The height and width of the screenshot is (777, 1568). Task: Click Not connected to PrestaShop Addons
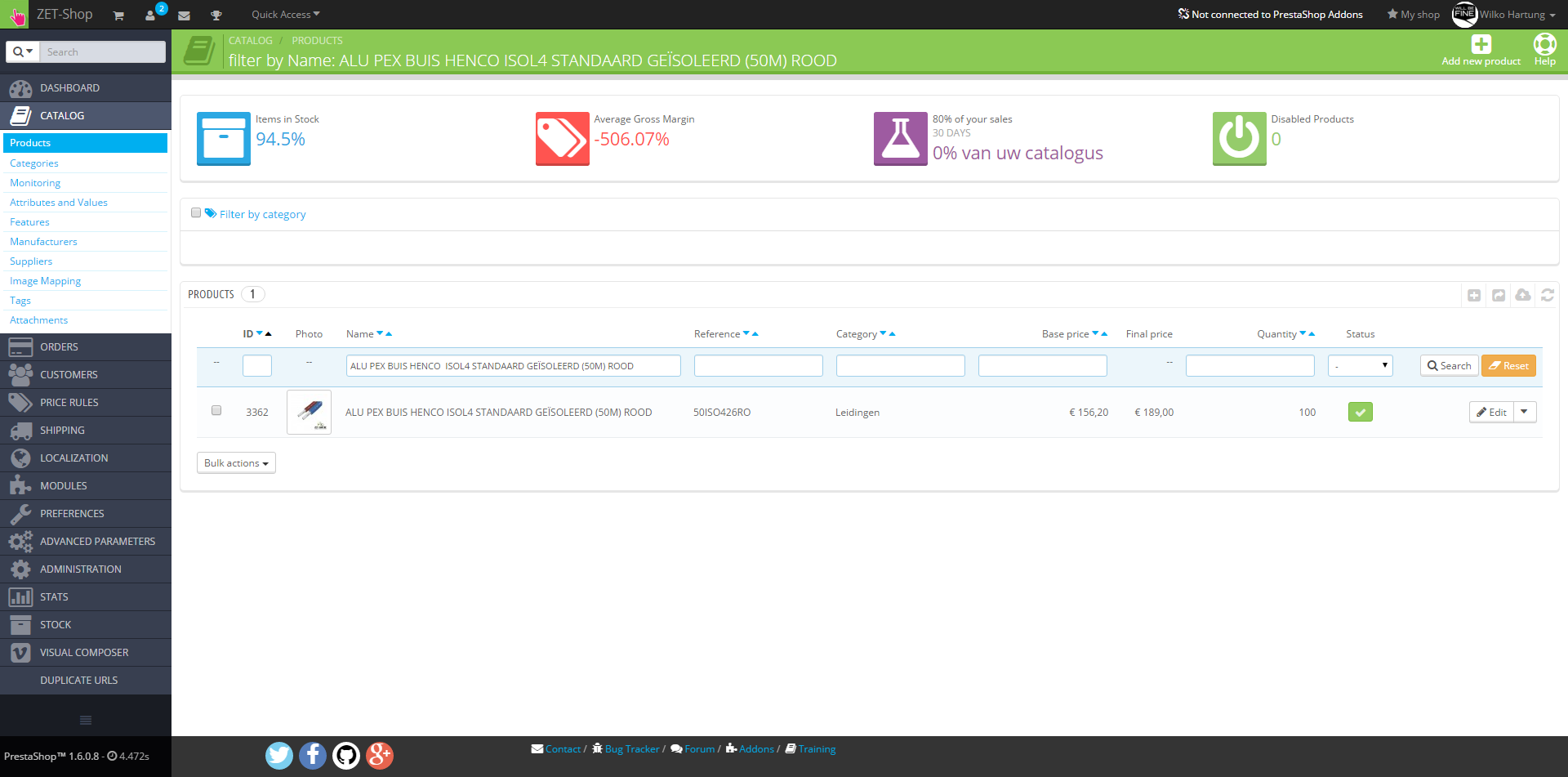pos(1270,15)
